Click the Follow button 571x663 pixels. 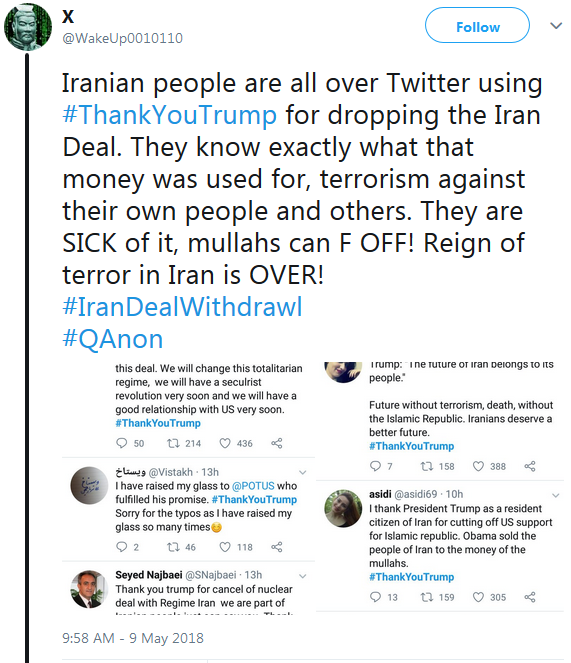477,25
